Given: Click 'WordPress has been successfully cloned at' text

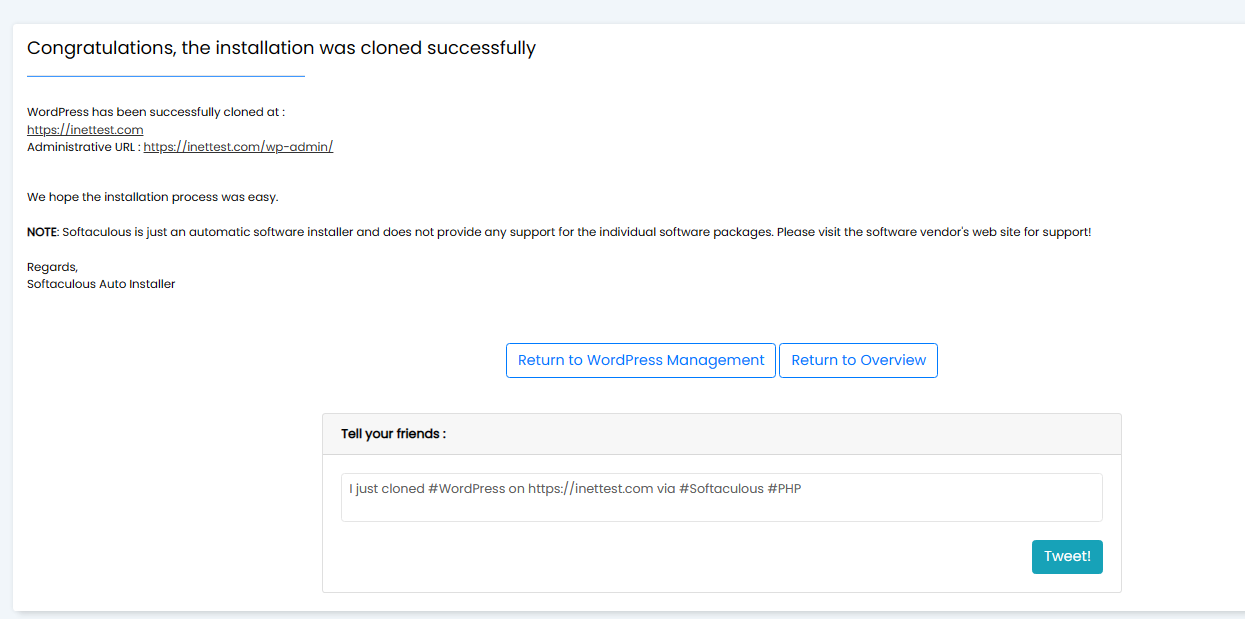Looking at the screenshot, I should pos(156,112).
